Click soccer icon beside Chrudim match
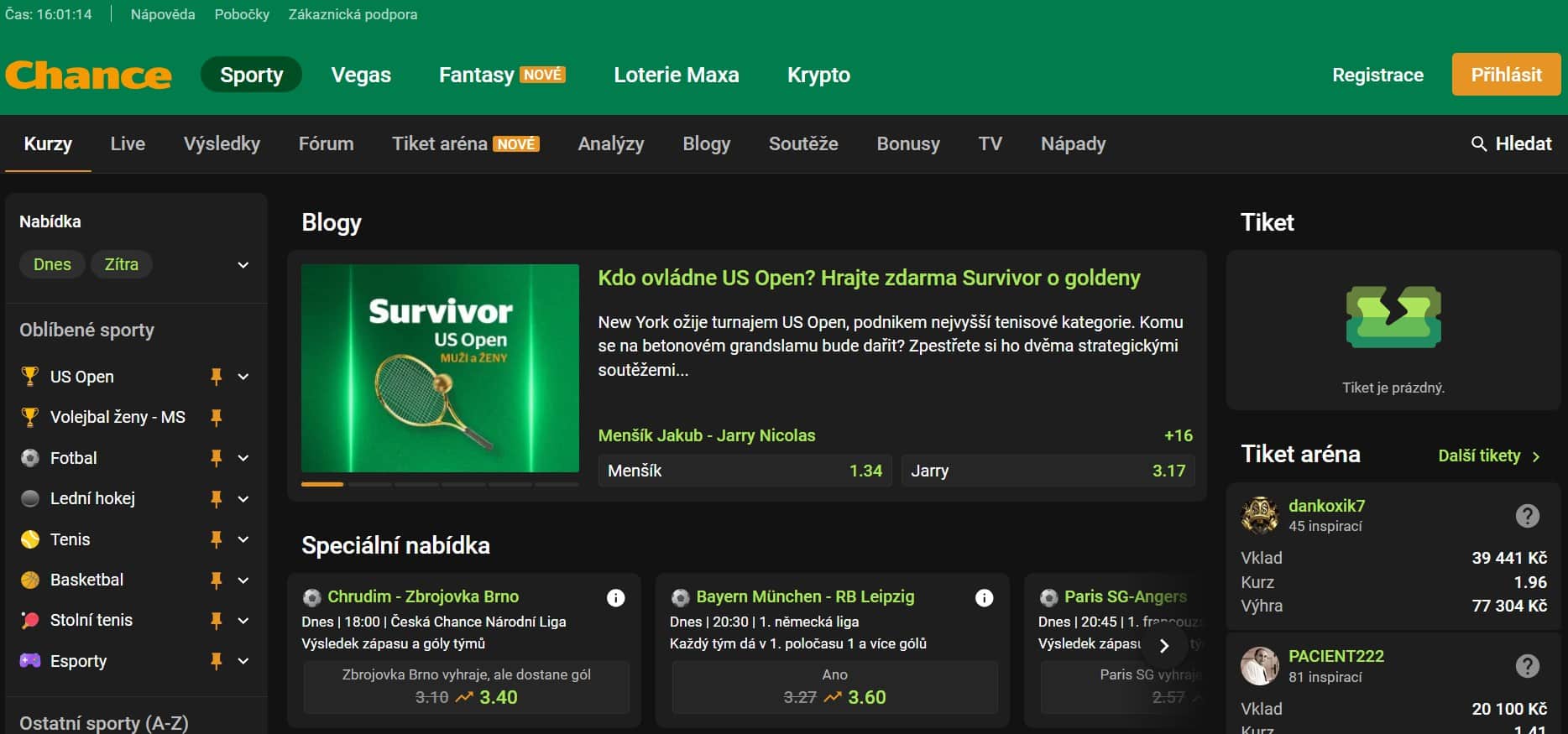This screenshot has height=734, width=1568. [x=311, y=597]
